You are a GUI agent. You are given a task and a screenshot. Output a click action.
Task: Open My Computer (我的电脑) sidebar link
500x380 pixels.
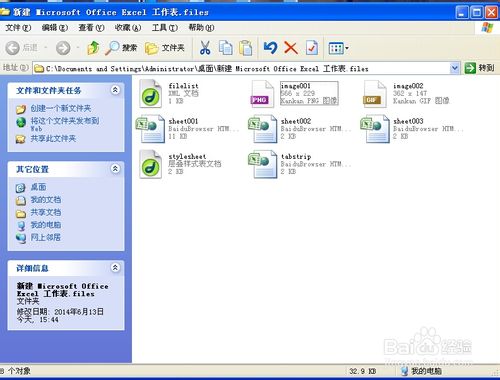click(46, 225)
